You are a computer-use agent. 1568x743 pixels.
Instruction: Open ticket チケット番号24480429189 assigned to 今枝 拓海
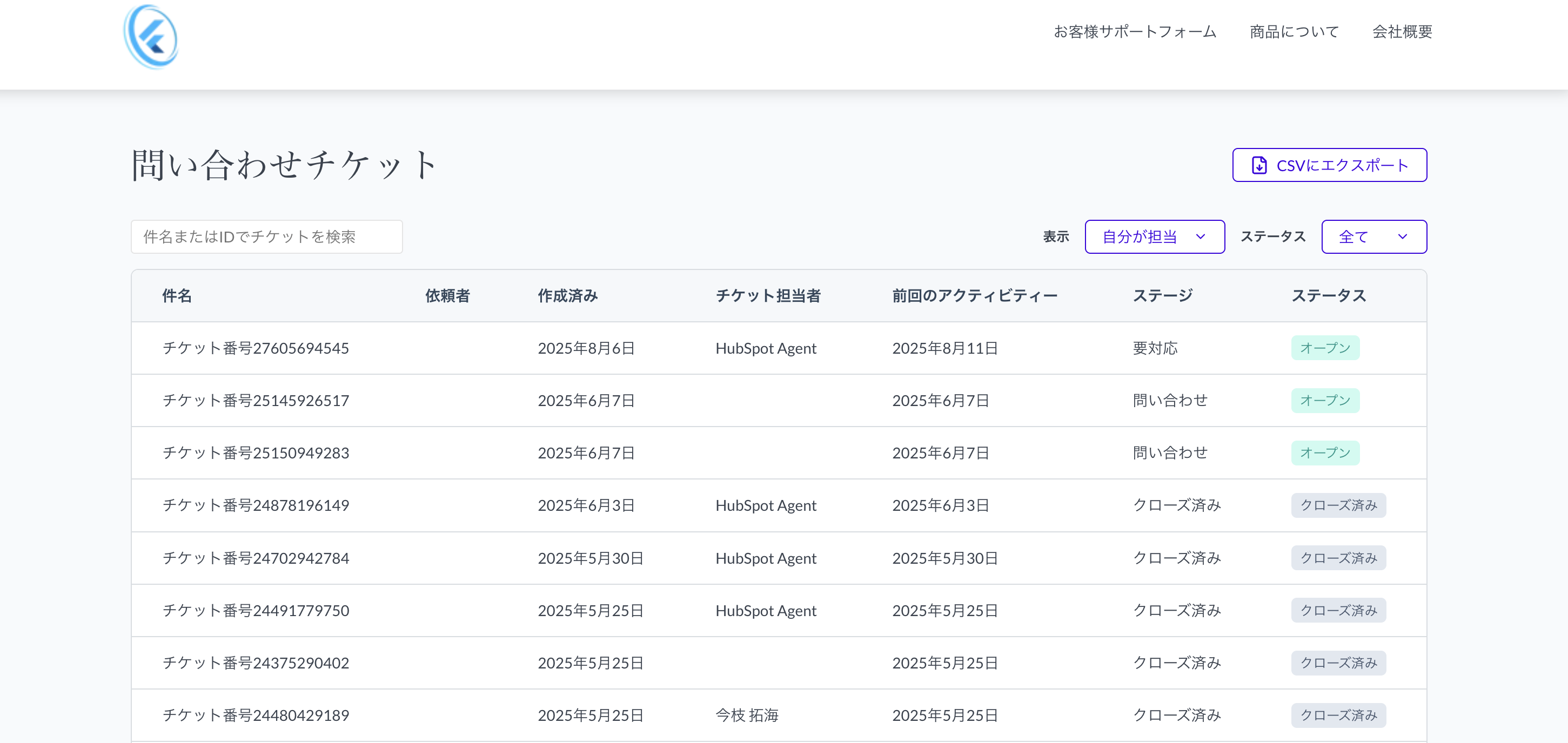[x=256, y=715]
